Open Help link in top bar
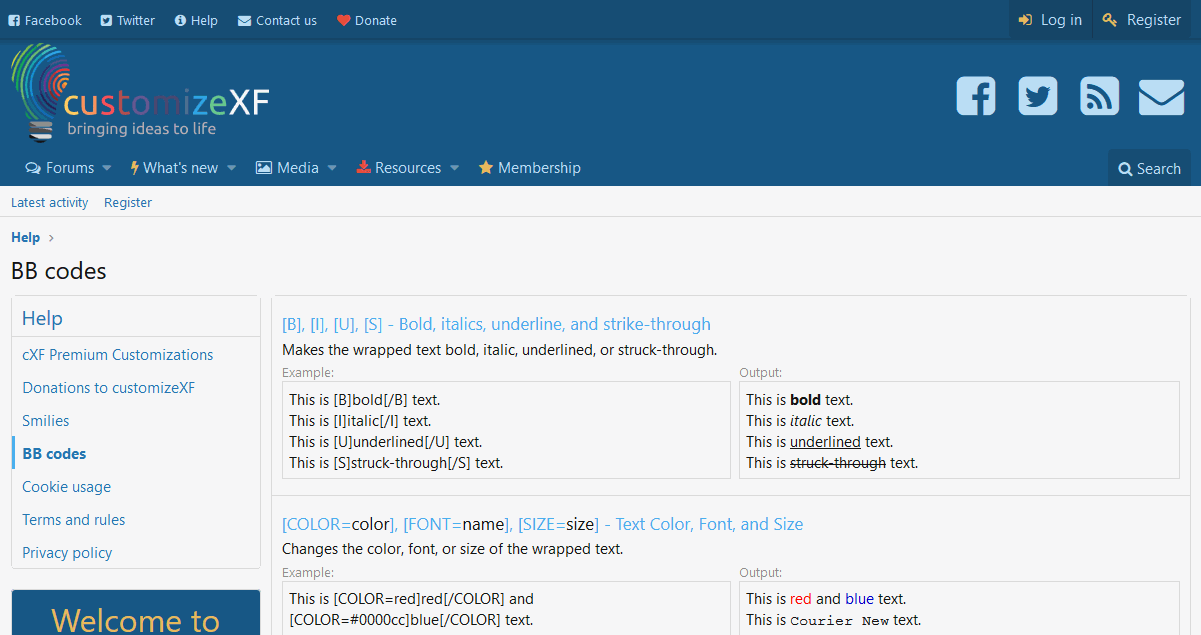 coord(195,20)
